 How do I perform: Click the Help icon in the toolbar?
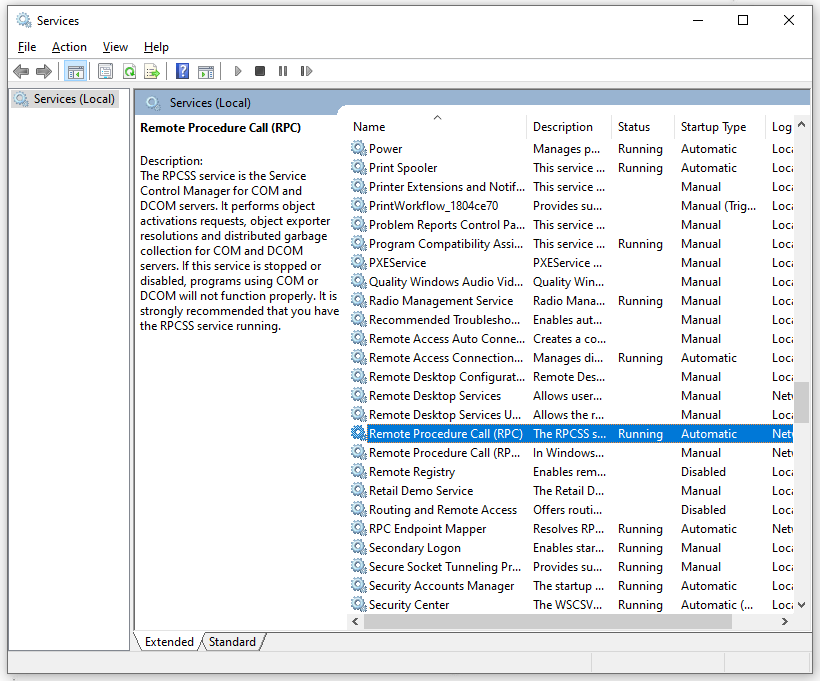pos(182,71)
